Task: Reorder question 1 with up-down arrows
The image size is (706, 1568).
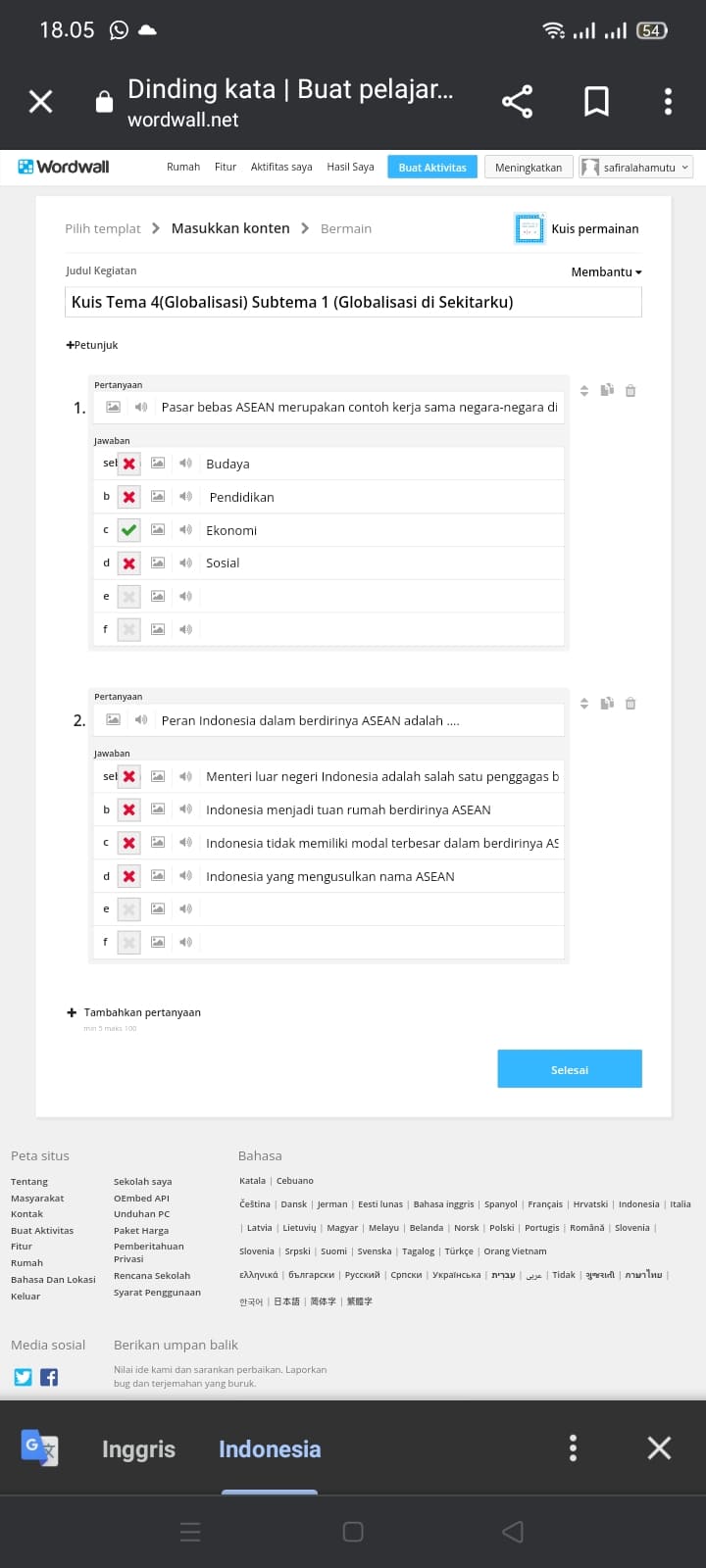Action: tap(584, 390)
